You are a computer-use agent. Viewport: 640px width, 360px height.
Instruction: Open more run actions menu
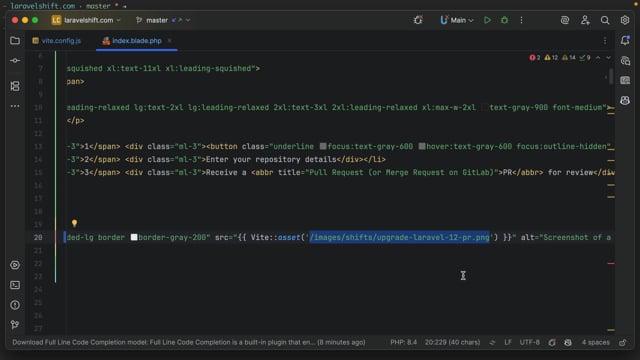tap(521, 20)
